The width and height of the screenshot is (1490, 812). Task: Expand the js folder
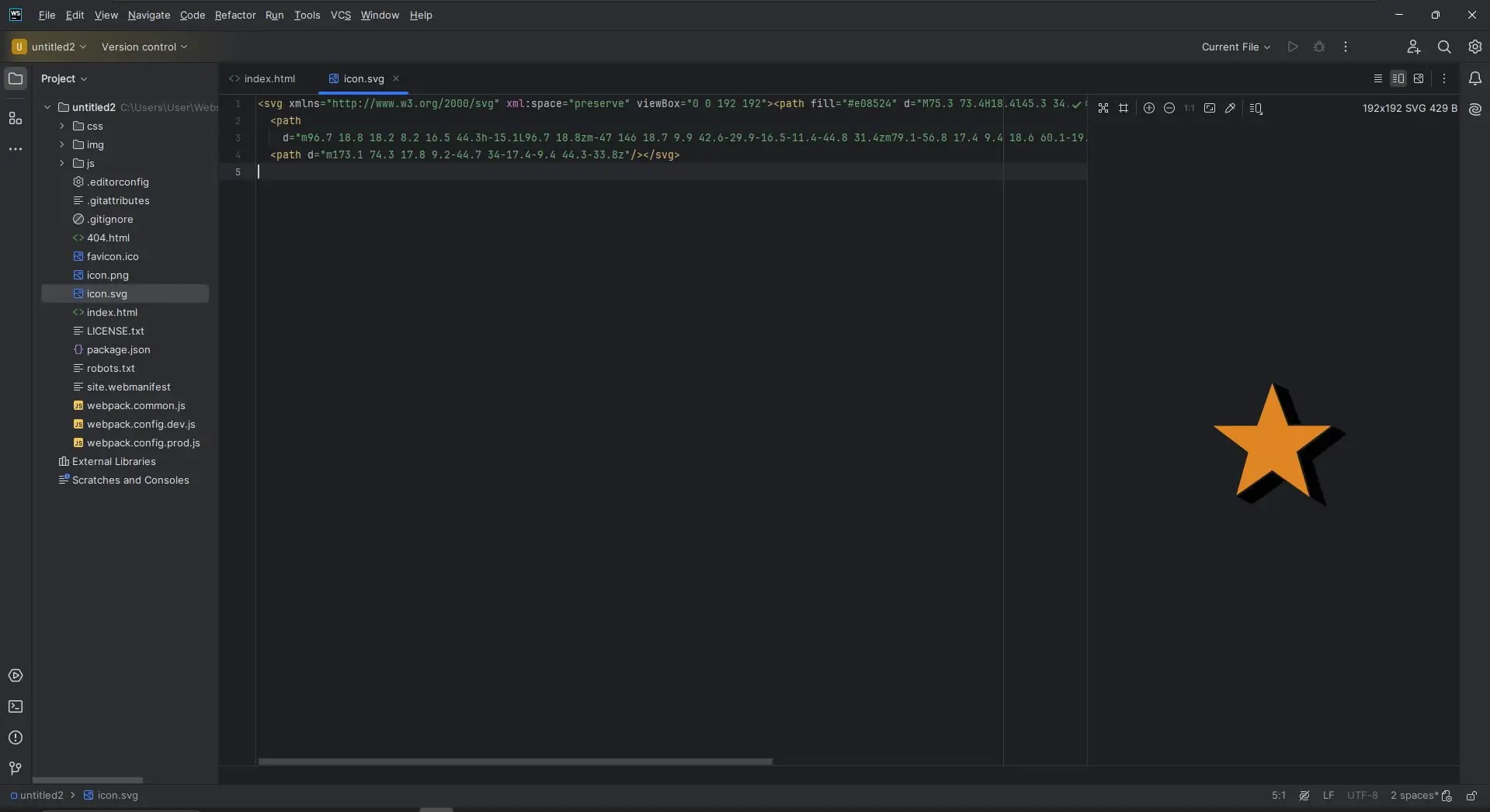pyautogui.click(x=62, y=163)
